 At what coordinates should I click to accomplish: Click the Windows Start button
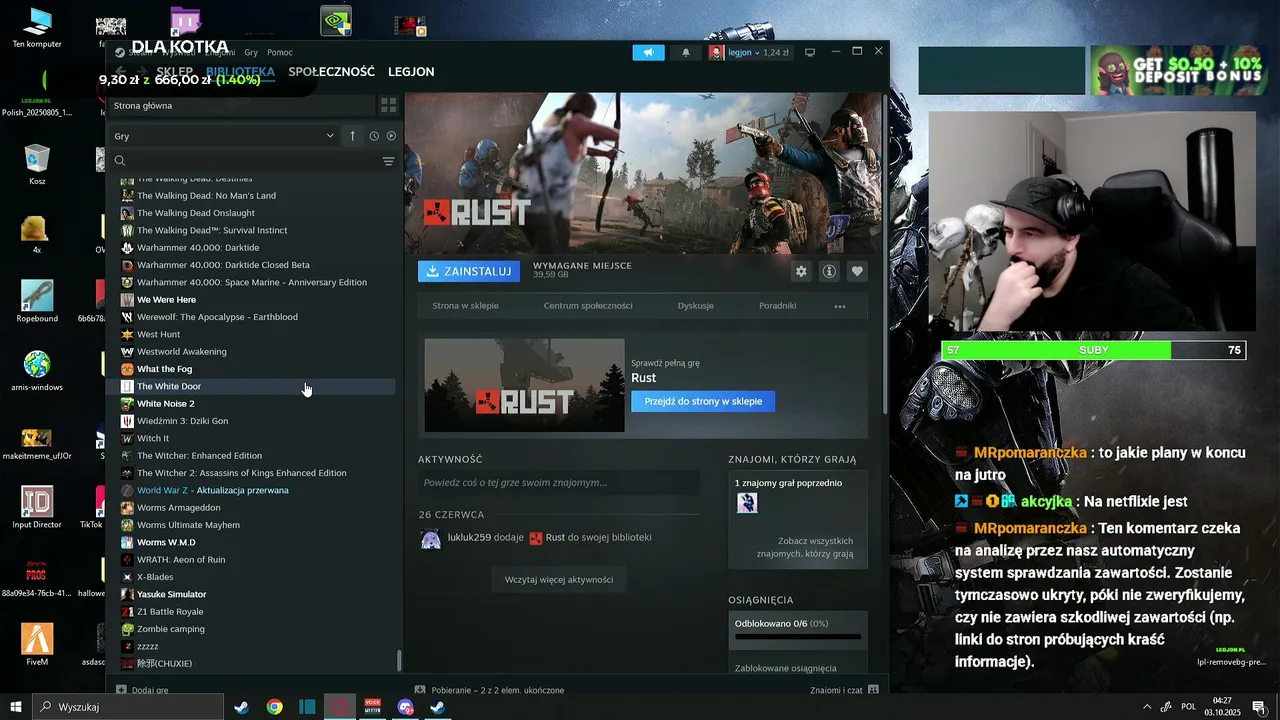pos(16,707)
